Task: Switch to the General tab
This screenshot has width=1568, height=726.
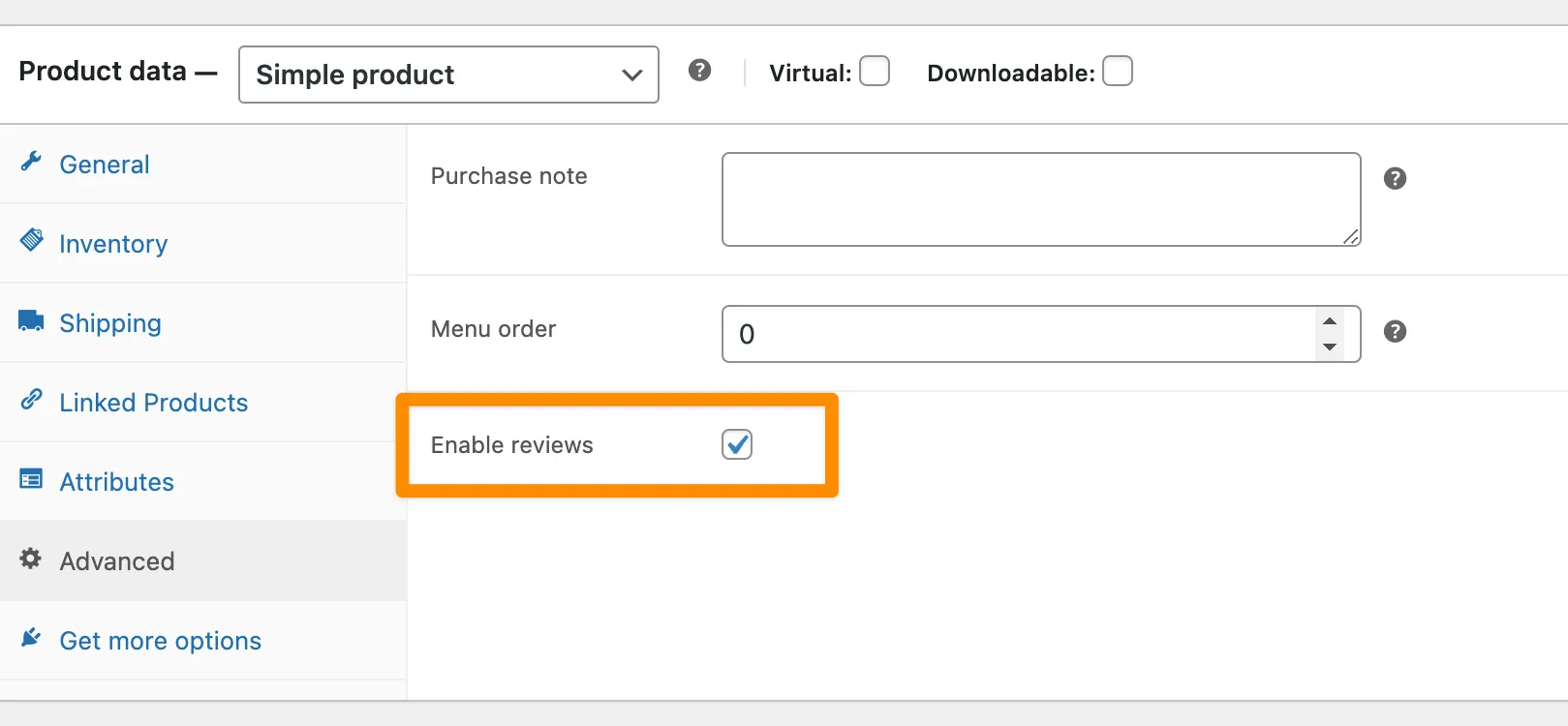Action: (x=202, y=165)
